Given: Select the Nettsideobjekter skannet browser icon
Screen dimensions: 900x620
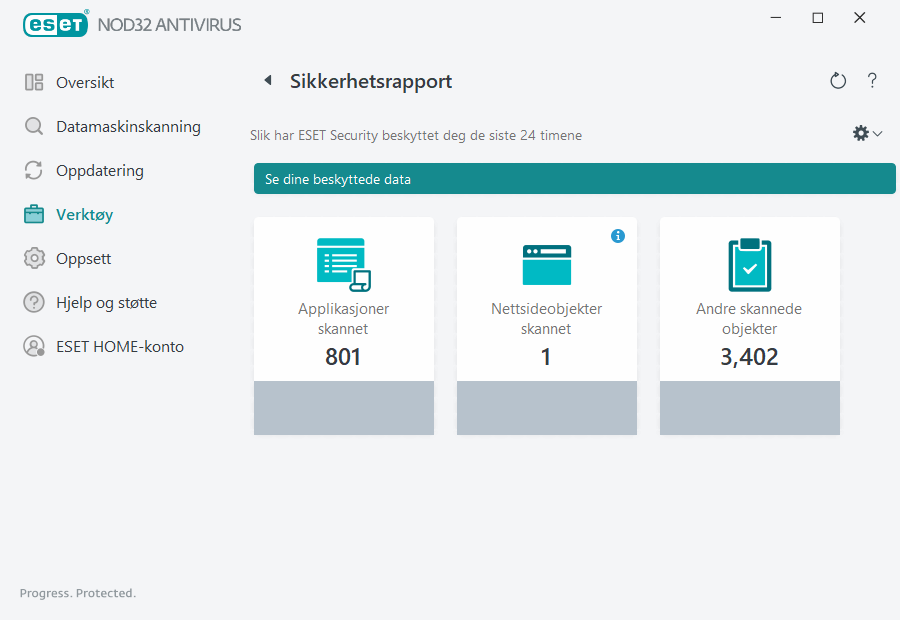Looking at the screenshot, I should click(546, 263).
